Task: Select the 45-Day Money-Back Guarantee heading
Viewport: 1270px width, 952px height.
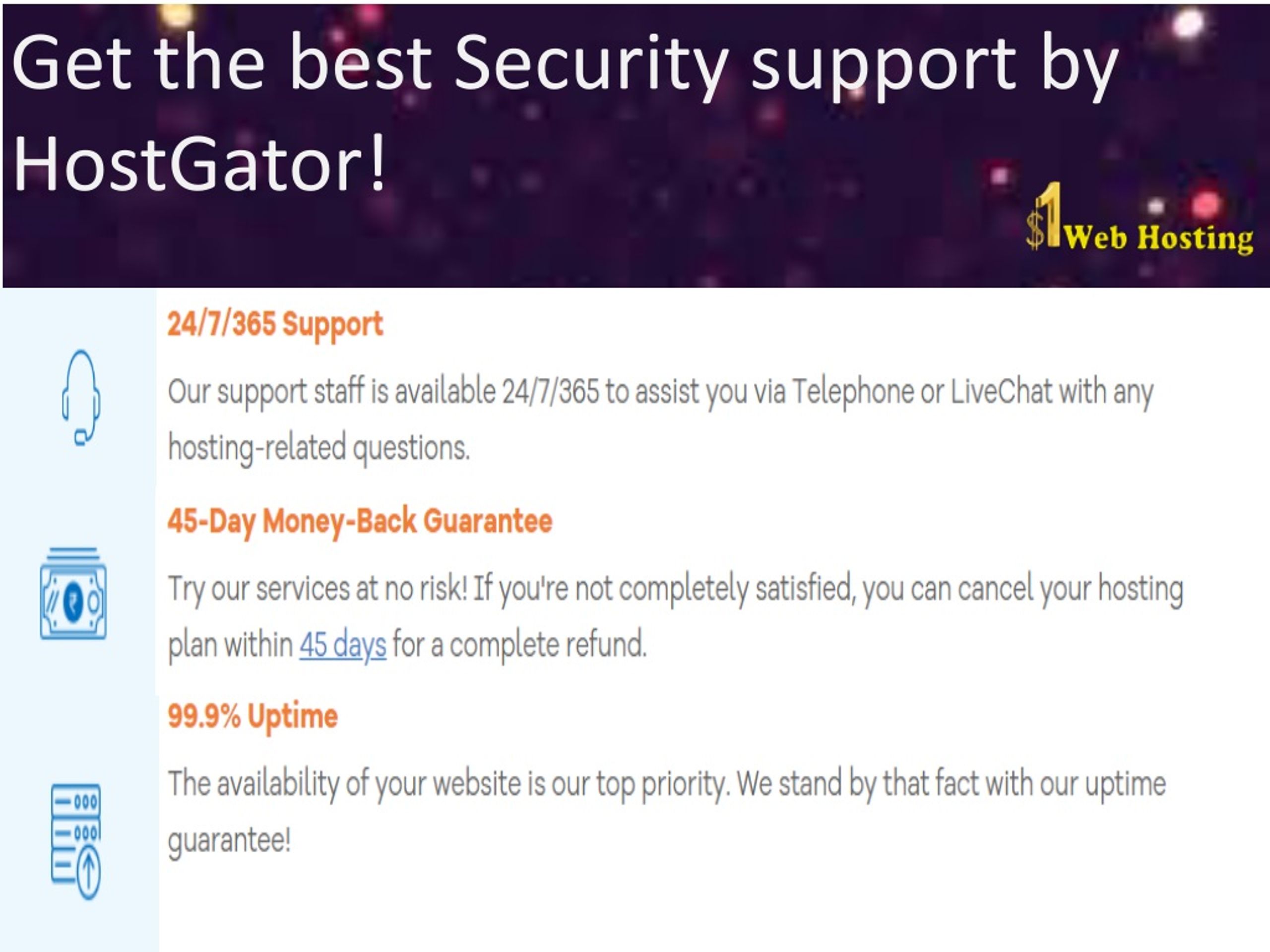Action: [x=359, y=522]
